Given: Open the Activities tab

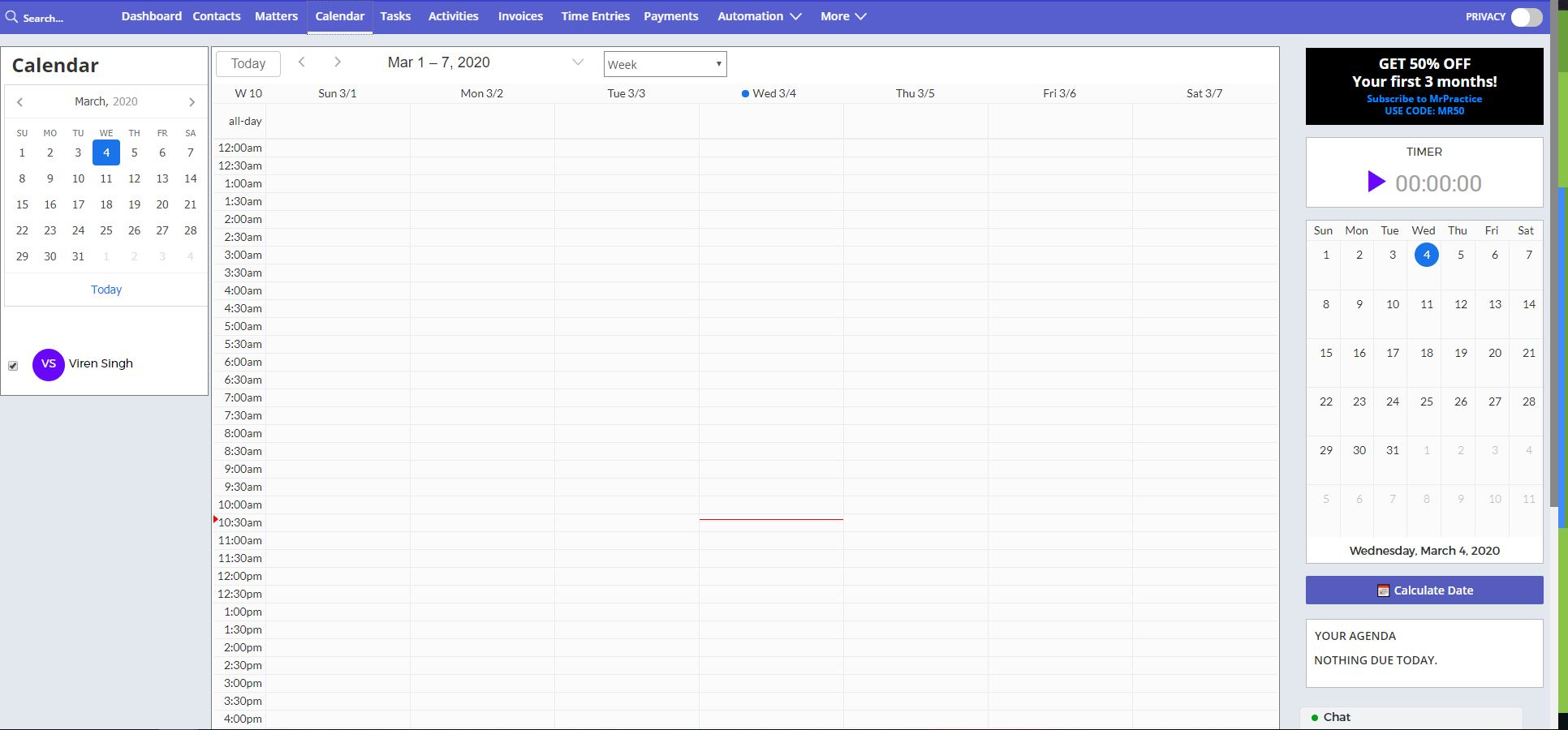Looking at the screenshot, I should [x=453, y=16].
